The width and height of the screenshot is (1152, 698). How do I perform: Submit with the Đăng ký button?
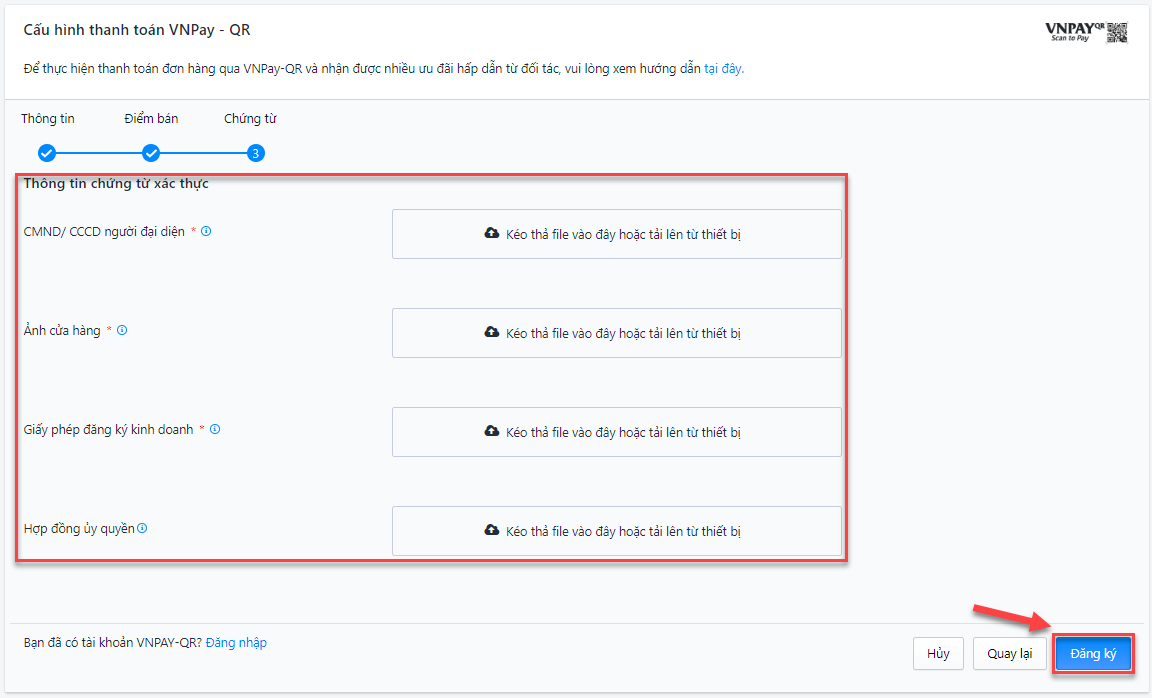click(x=1093, y=653)
